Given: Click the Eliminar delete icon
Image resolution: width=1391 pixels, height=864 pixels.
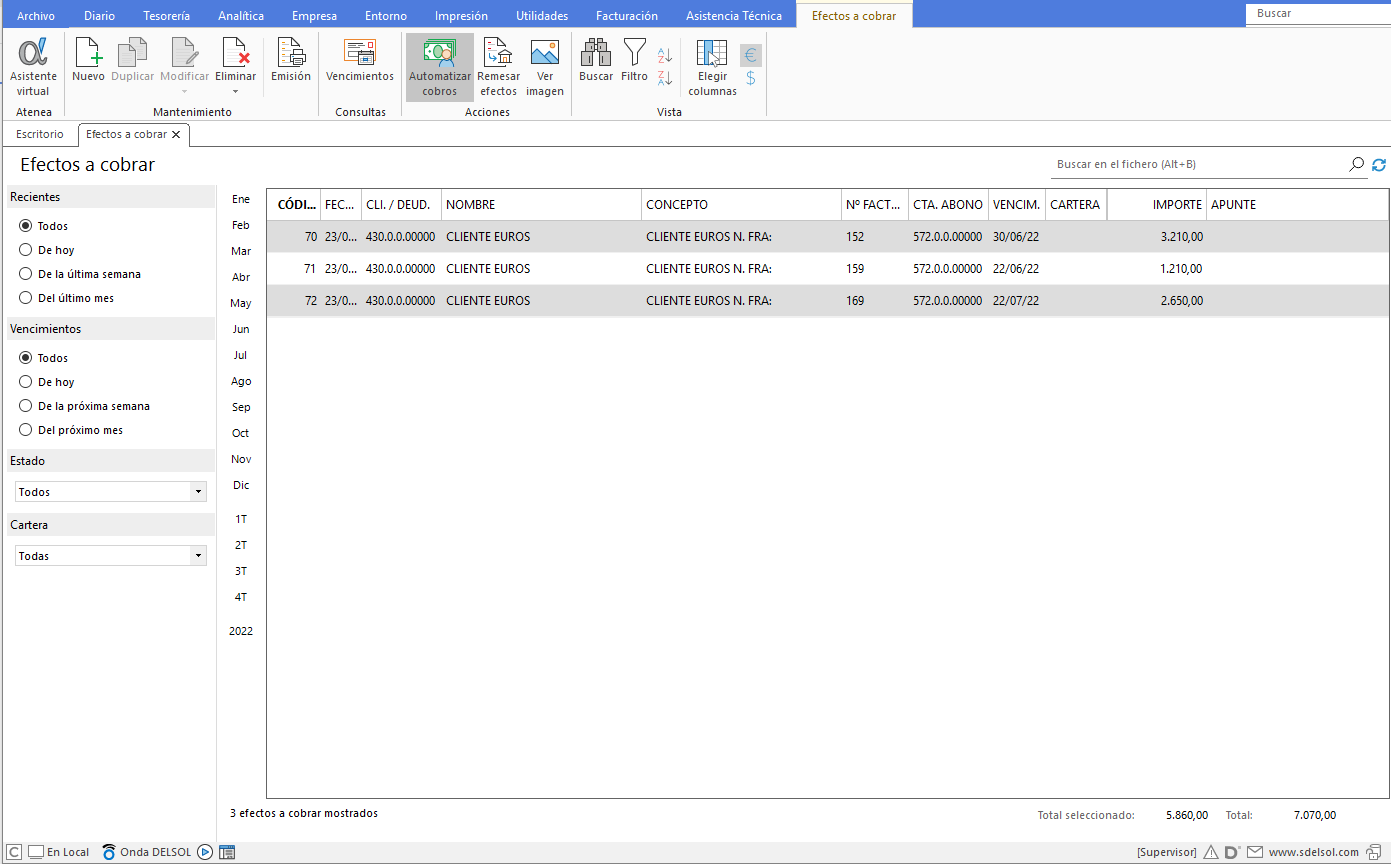Looking at the screenshot, I should 235,53.
